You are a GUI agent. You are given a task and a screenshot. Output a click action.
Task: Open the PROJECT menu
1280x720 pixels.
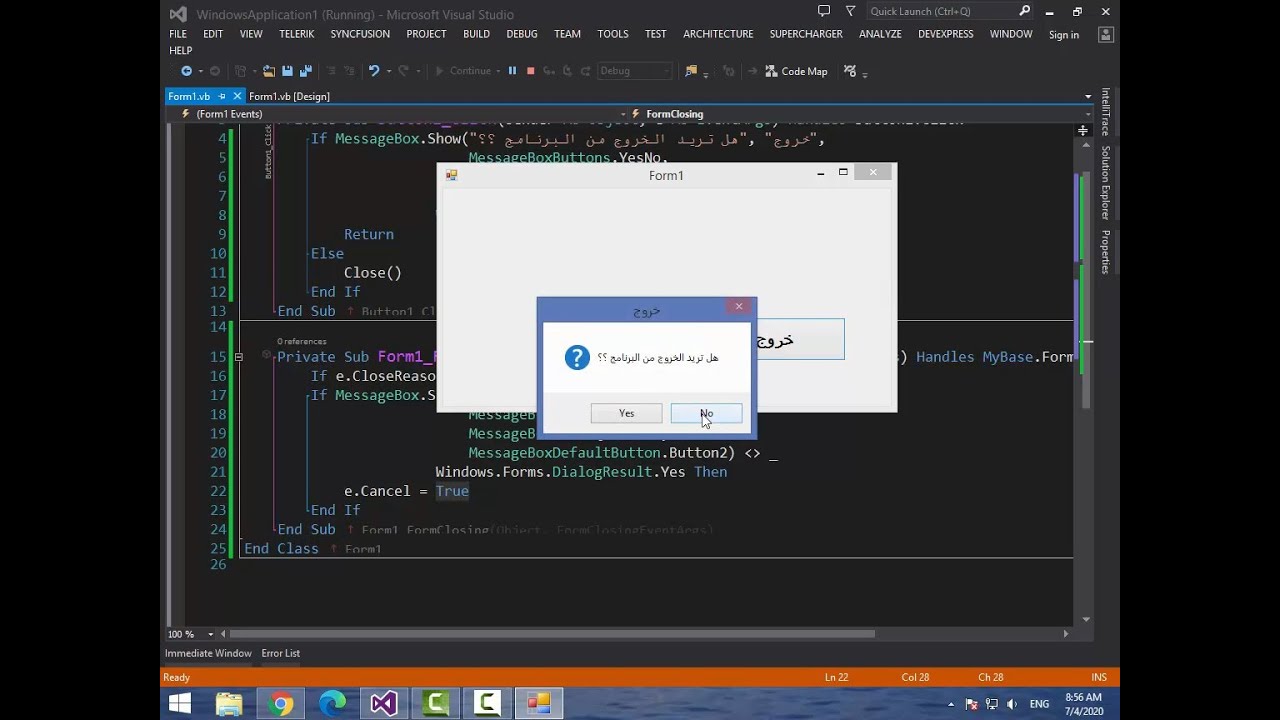coord(426,34)
